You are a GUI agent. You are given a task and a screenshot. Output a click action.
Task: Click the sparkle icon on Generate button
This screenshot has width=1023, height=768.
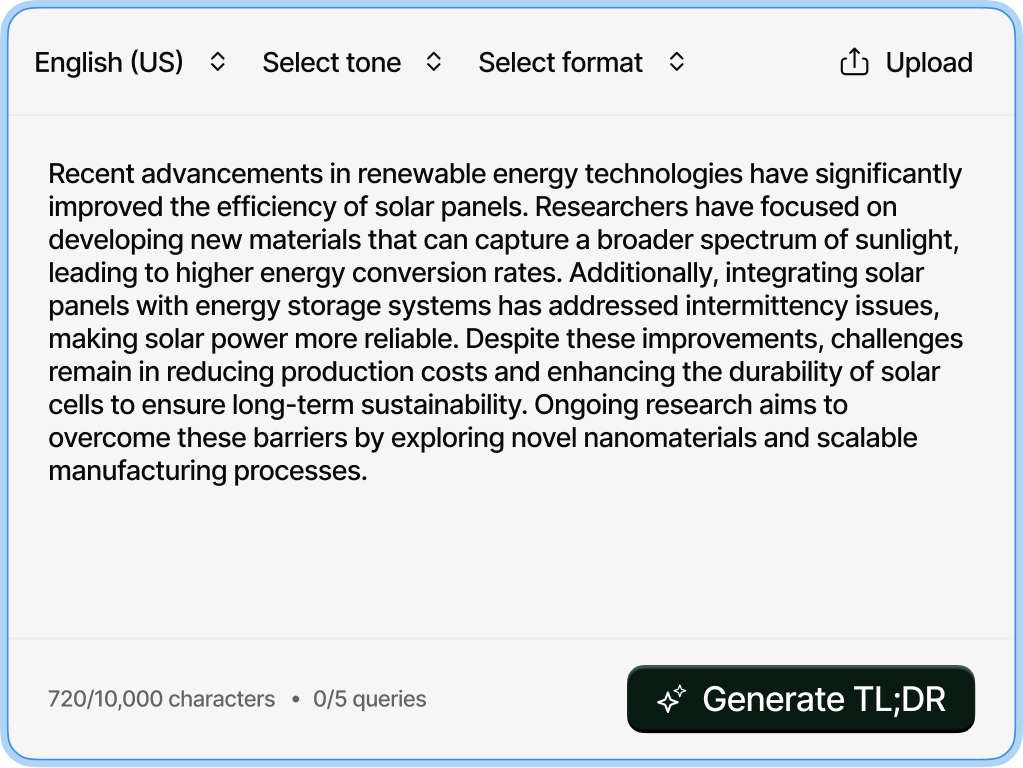click(x=671, y=699)
